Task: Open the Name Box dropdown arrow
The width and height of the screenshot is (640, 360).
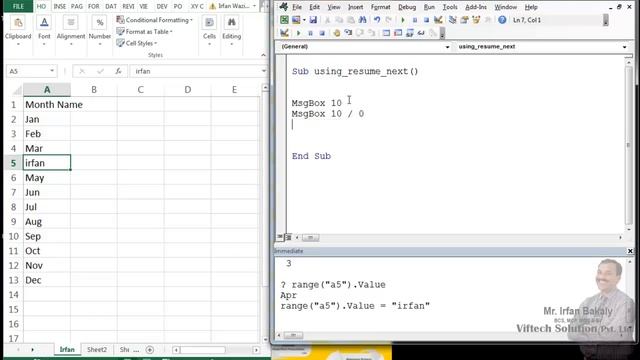Action: [52, 71]
